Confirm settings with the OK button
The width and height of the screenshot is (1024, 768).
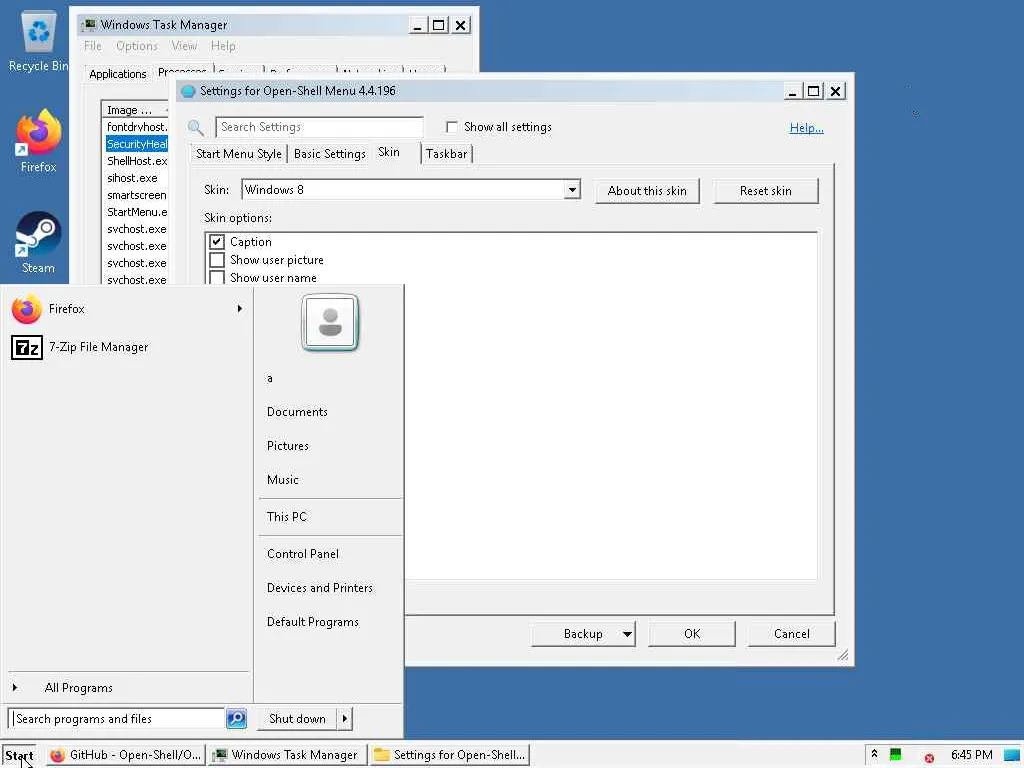click(x=692, y=634)
